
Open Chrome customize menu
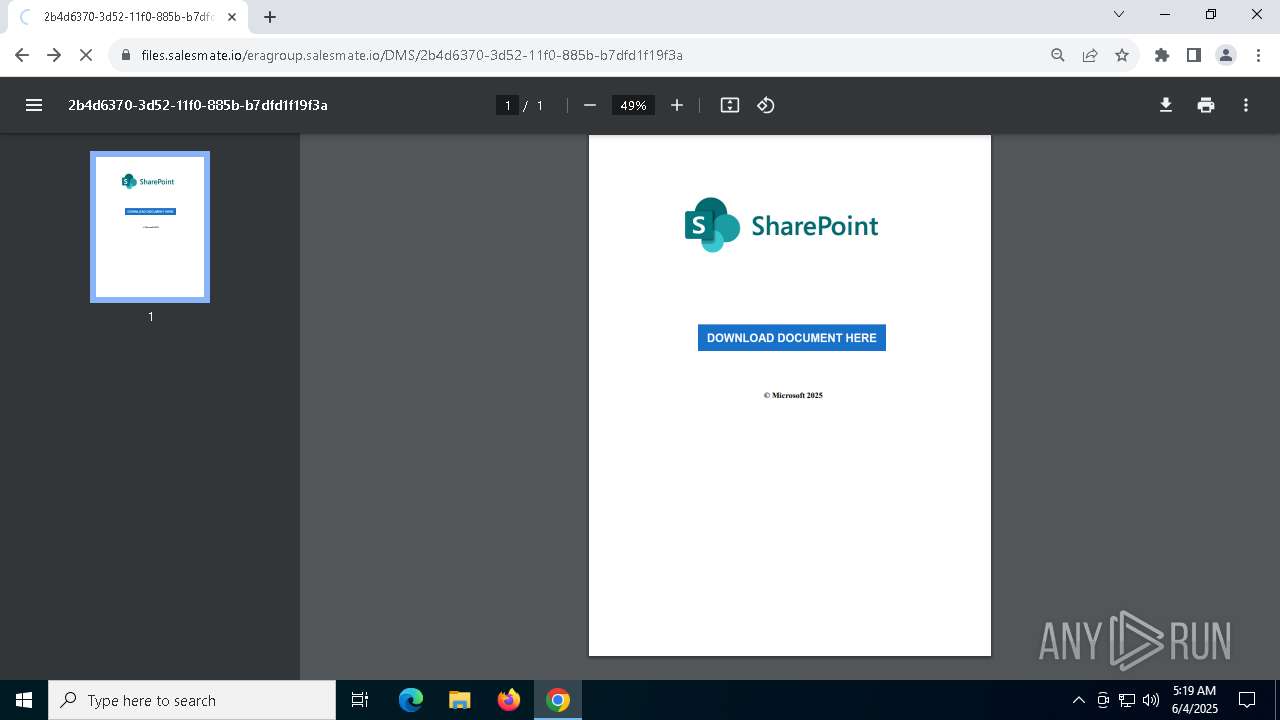tap(1258, 55)
